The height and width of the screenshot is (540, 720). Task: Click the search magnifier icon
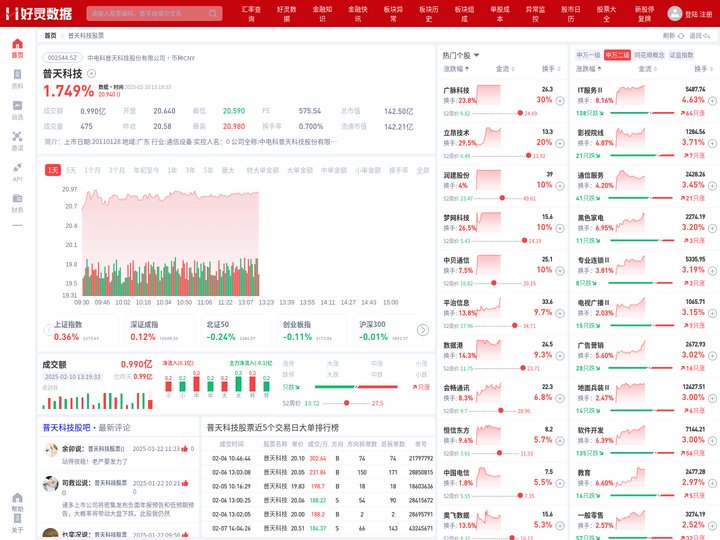tap(213, 13)
